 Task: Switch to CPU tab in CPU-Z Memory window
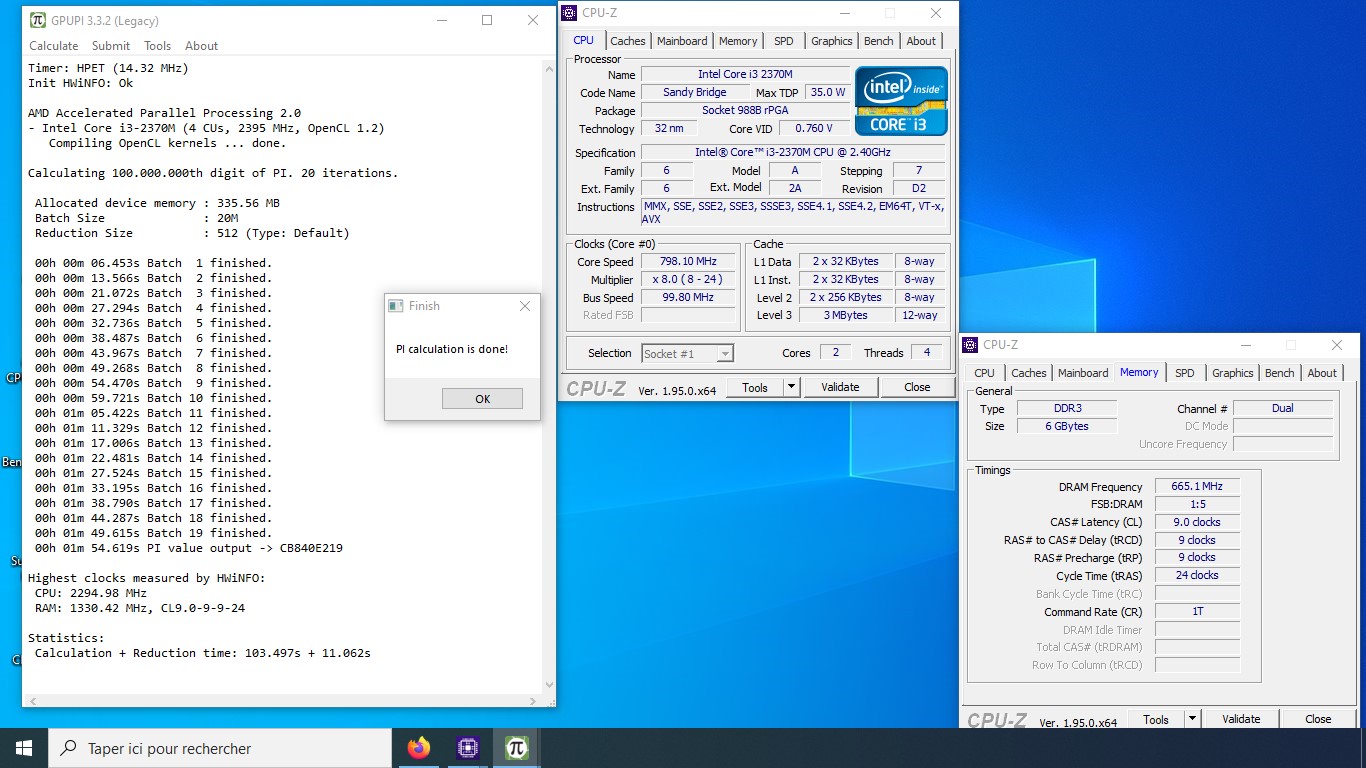(985, 373)
